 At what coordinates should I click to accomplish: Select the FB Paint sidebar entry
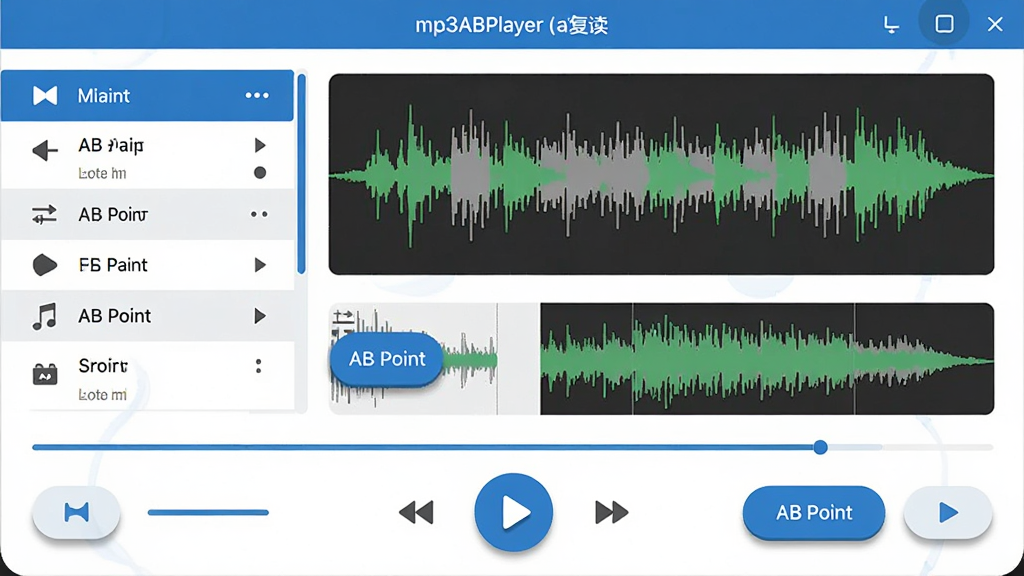click(147, 265)
